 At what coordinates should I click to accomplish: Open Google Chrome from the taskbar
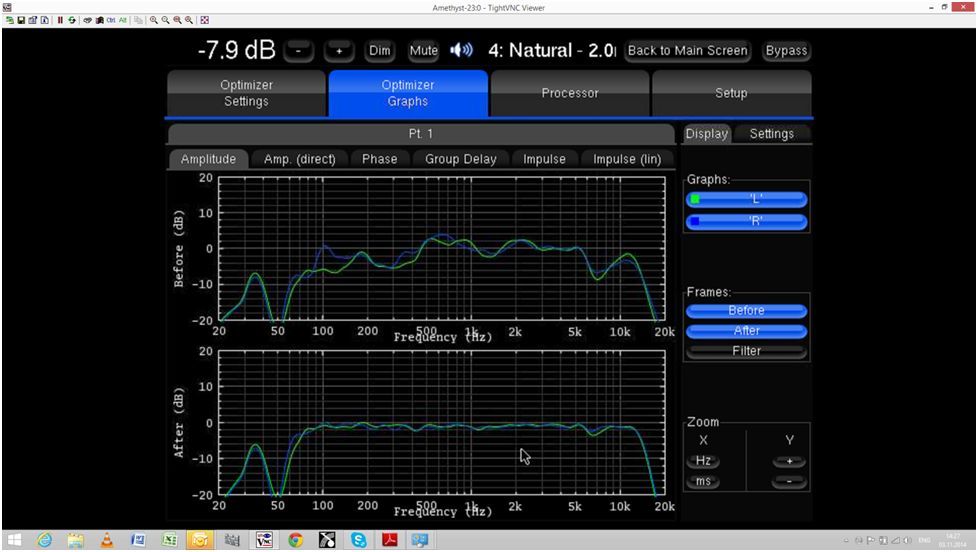click(x=295, y=540)
